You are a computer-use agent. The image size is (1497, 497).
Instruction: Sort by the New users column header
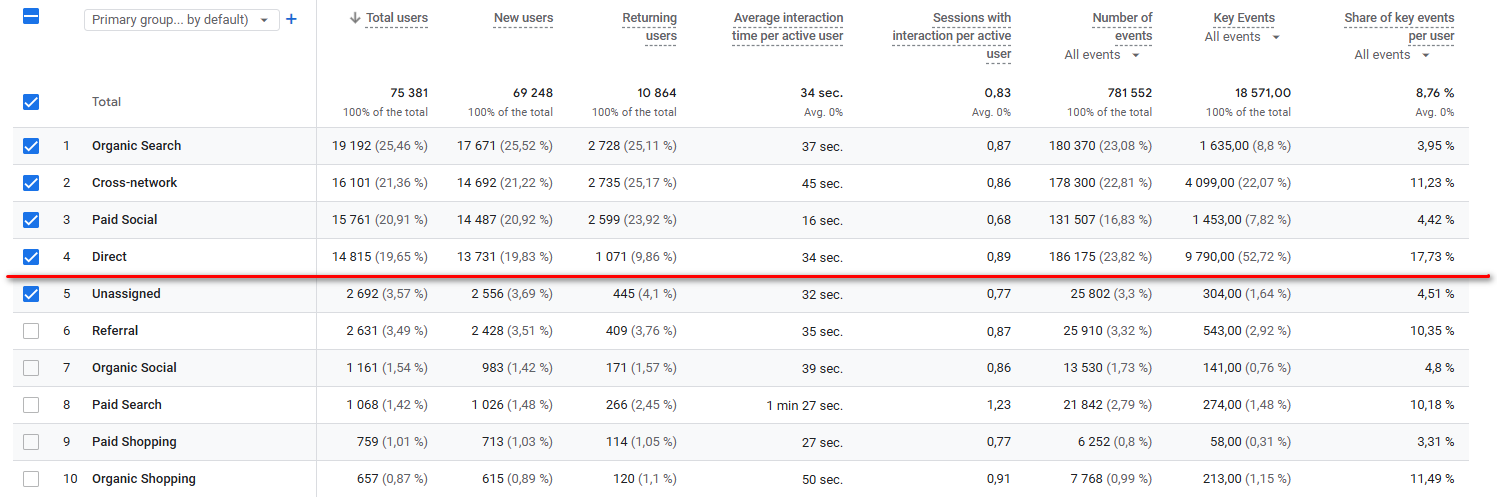[523, 18]
